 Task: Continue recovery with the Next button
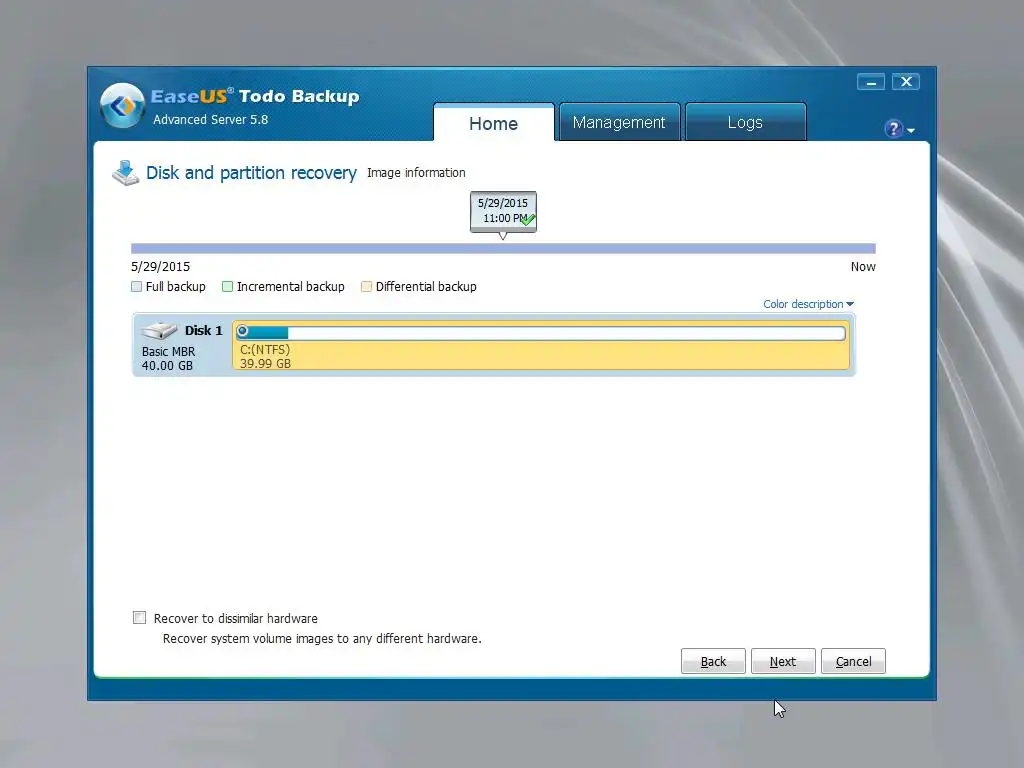click(x=783, y=662)
